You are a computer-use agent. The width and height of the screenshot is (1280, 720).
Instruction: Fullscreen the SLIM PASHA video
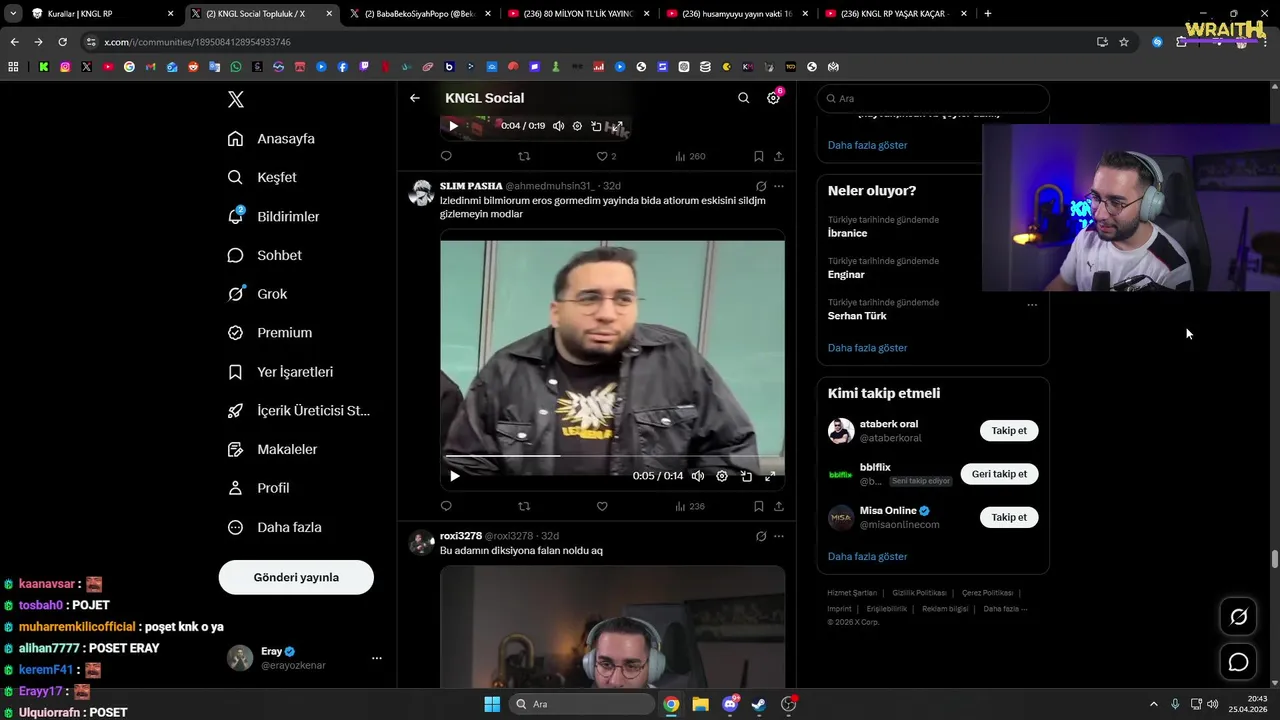click(x=770, y=476)
